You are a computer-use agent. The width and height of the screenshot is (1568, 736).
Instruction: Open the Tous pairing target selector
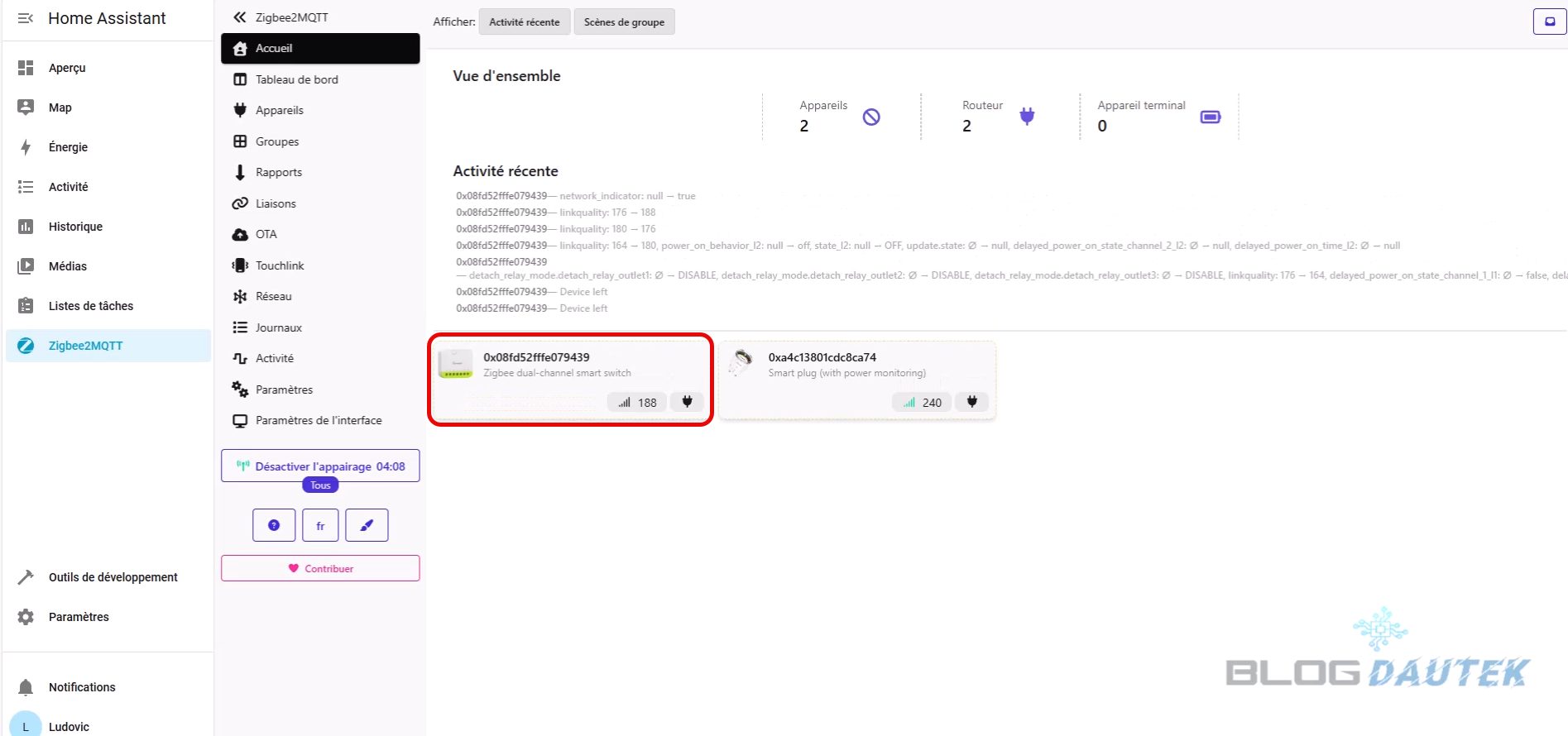320,485
